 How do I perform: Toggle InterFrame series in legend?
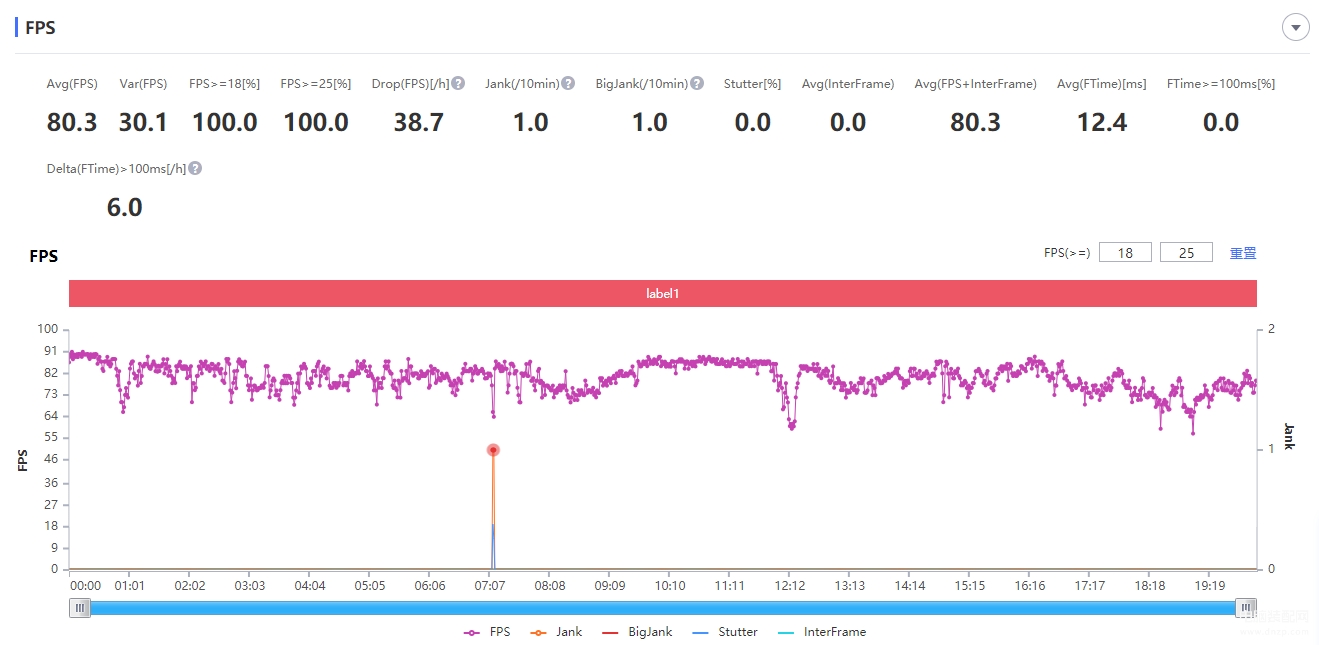(821, 632)
